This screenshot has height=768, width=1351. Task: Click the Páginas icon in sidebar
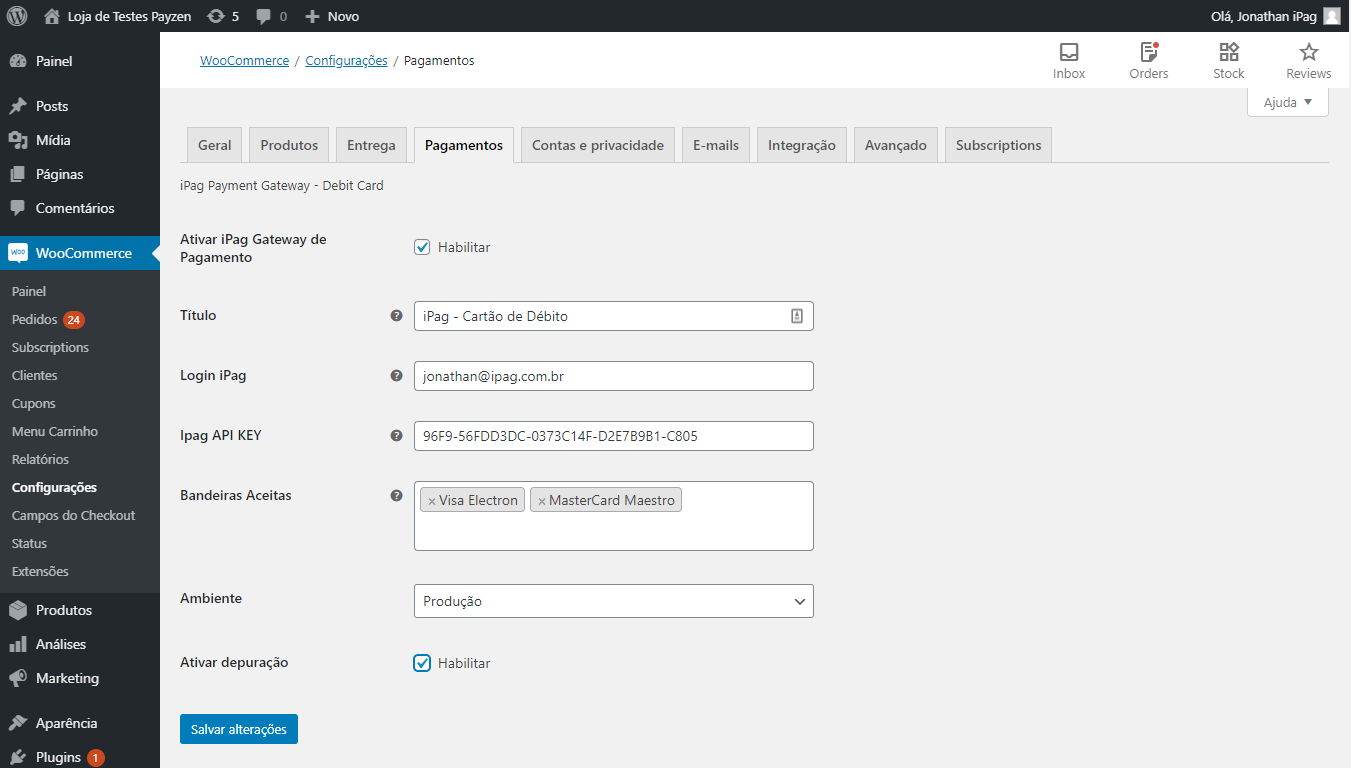tap(18, 174)
